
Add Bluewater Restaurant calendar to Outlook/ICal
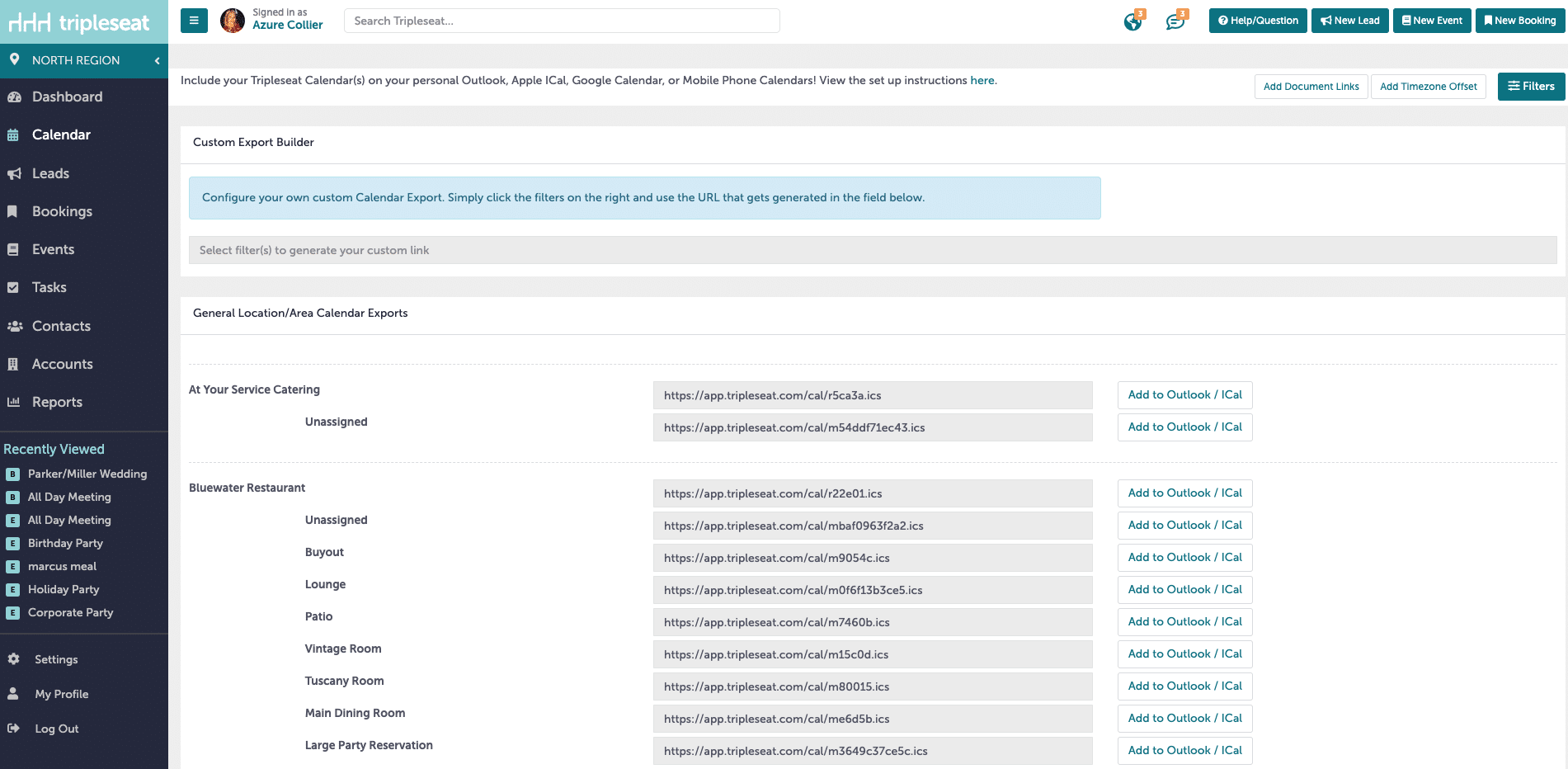(1184, 493)
